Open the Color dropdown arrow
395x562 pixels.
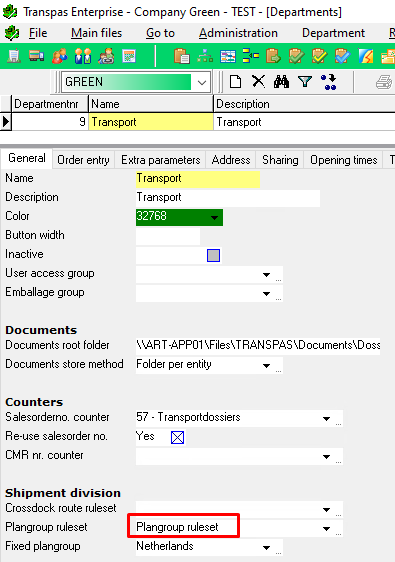coord(214,218)
